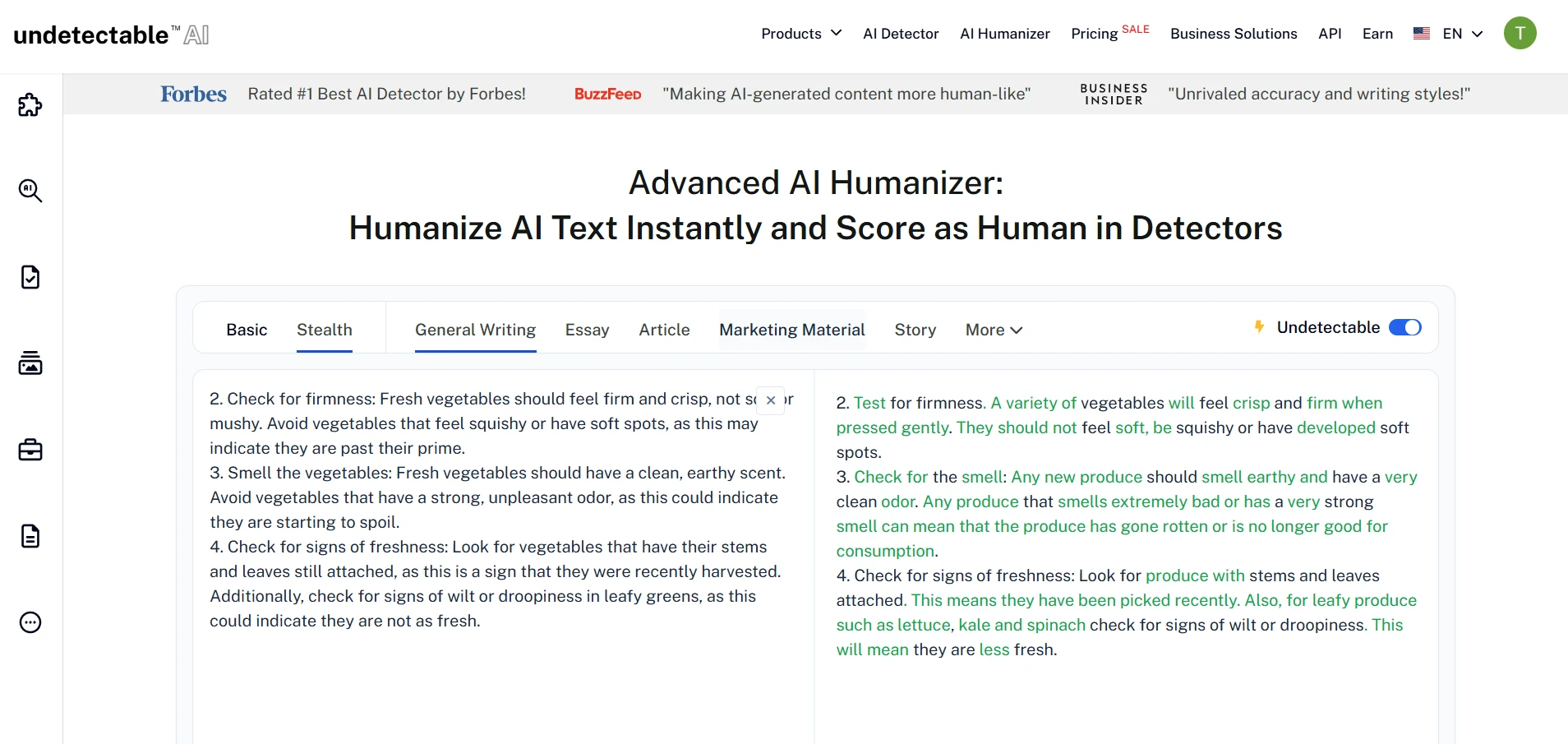
Task: Open the puzzle-piece extension sidebar icon
Action: (x=30, y=104)
